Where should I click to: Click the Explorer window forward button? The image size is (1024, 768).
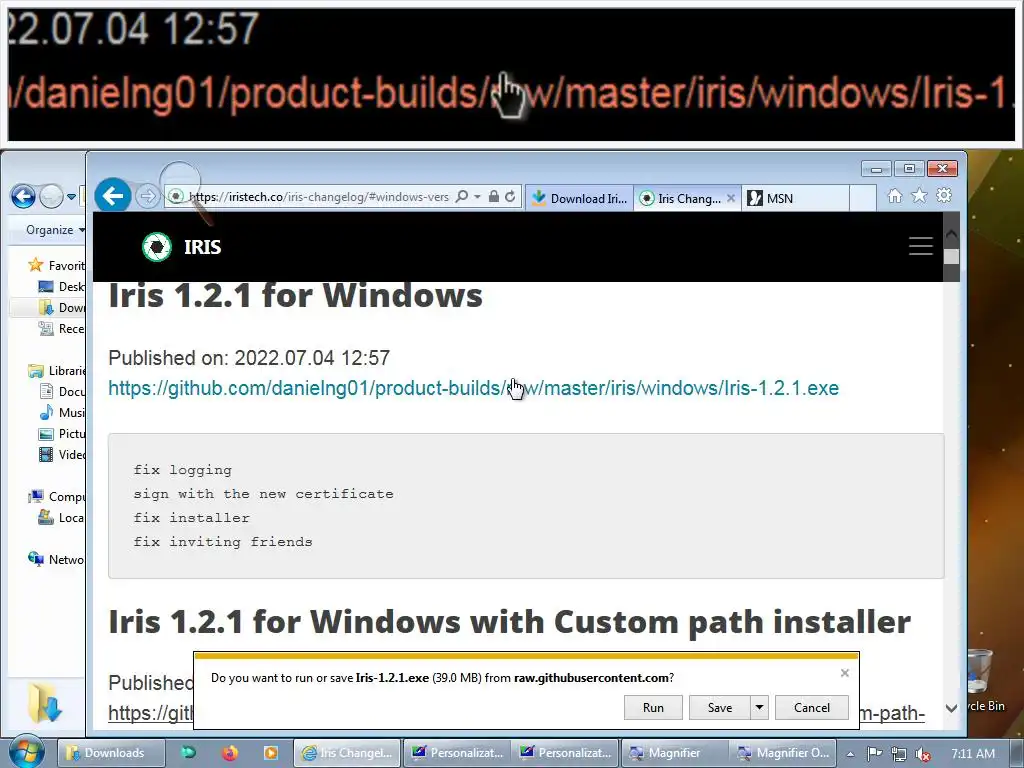pos(51,196)
